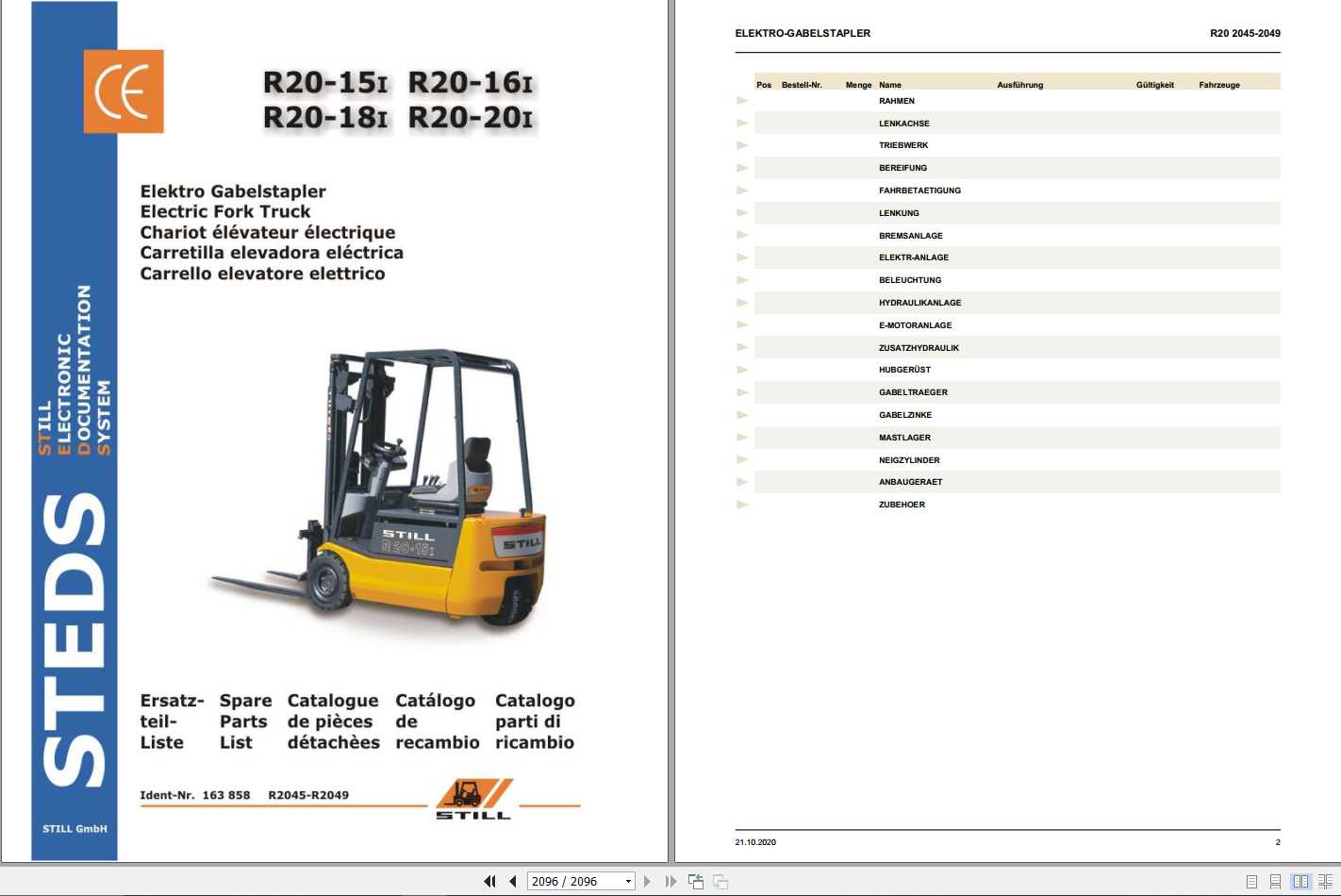This screenshot has height=896, width=1341.
Task: Click the arrow beside GABELZINKE
Action: tap(742, 415)
